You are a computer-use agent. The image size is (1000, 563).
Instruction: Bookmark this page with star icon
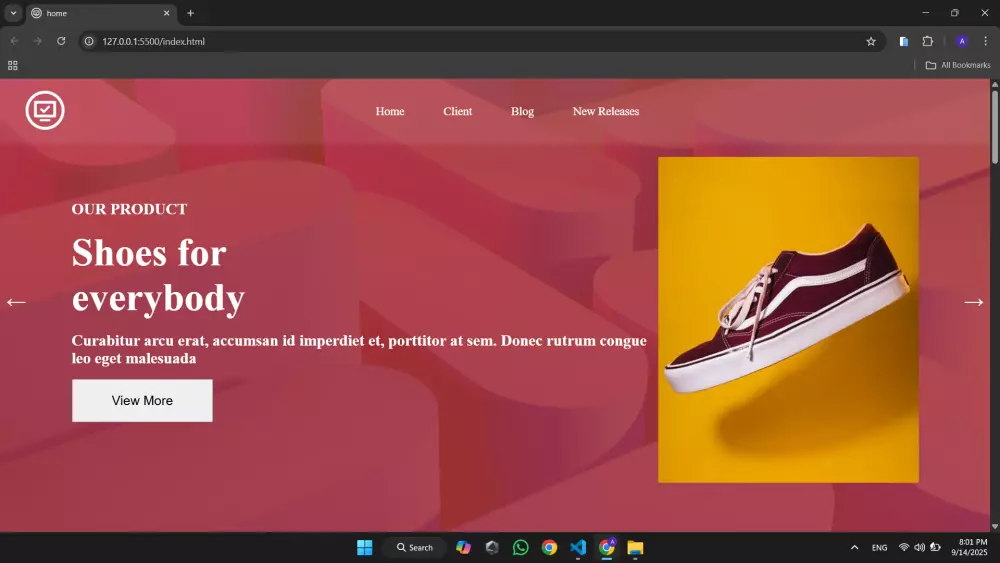click(871, 41)
